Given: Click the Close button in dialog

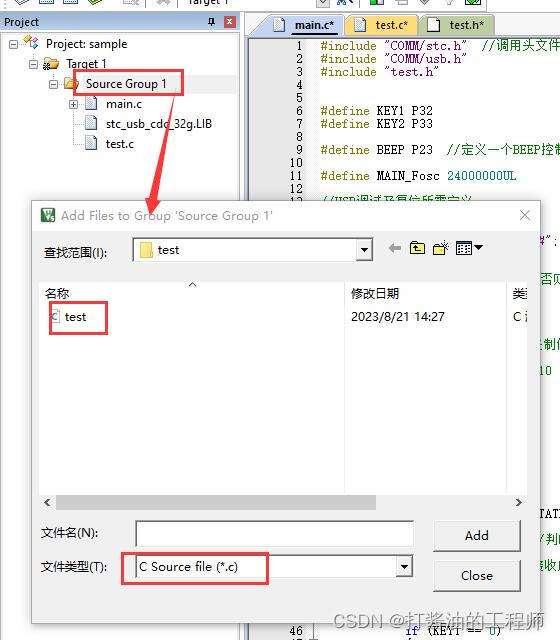Looking at the screenshot, I should 477,576.
